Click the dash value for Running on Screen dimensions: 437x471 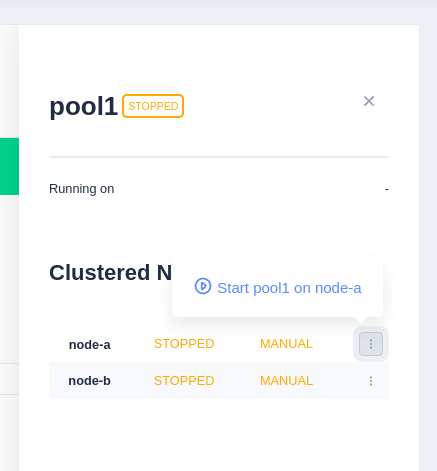pos(387,189)
